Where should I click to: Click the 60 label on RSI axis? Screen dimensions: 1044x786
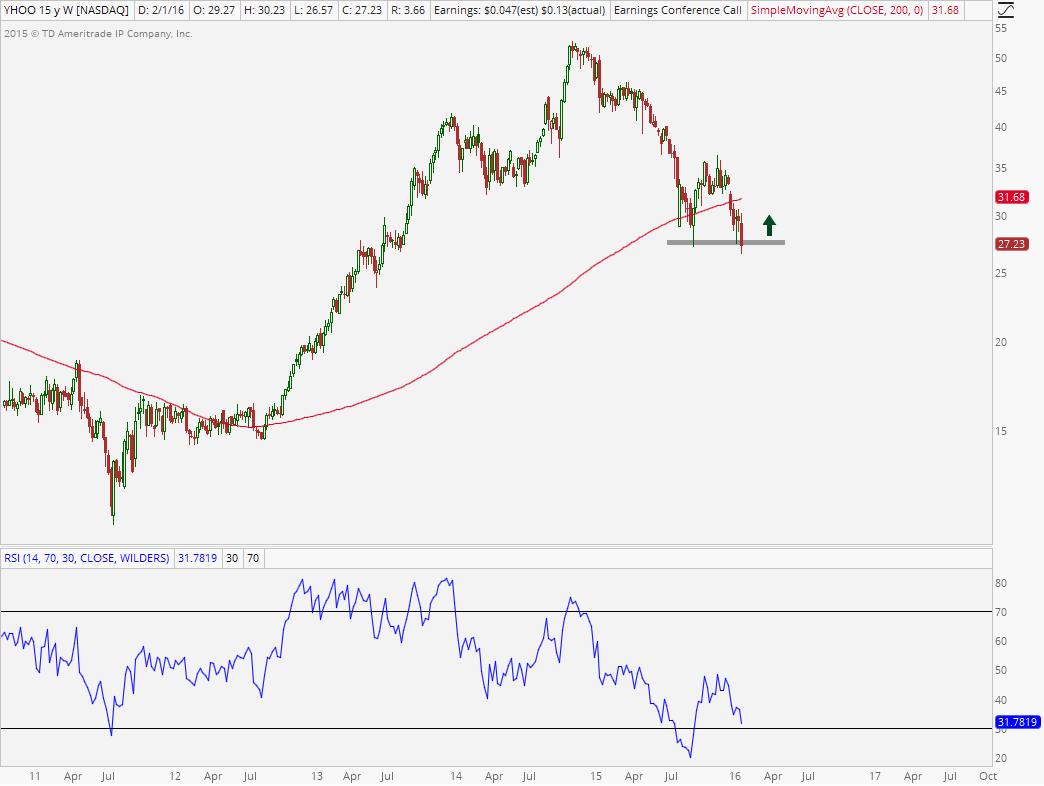[x=1001, y=642]
